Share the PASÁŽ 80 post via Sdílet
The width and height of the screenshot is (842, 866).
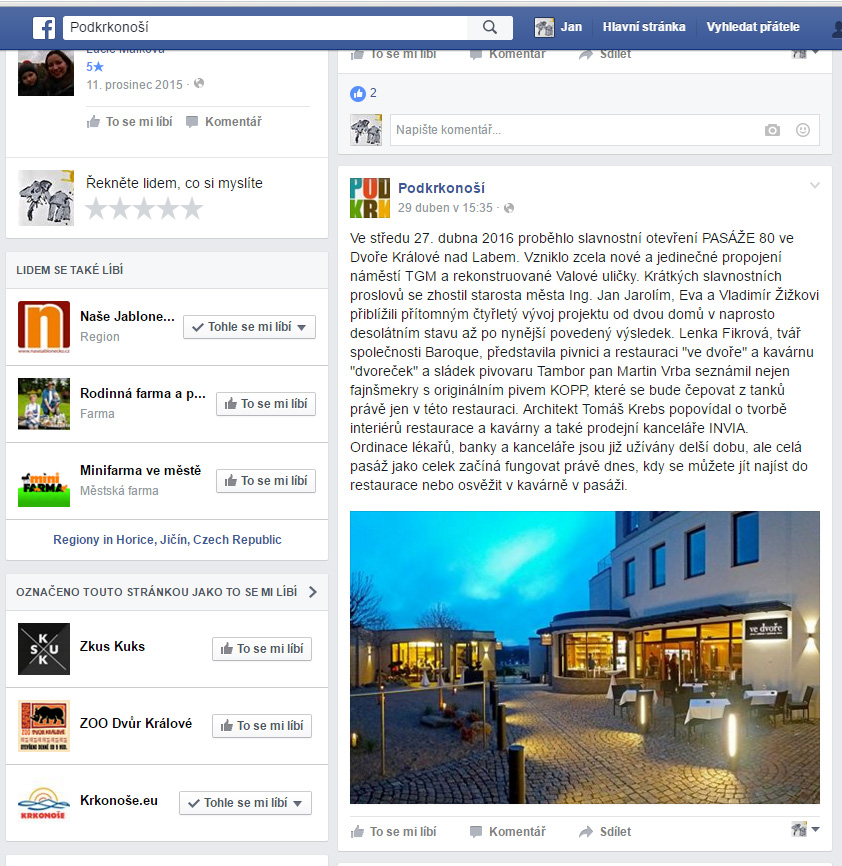coord(605,831)
